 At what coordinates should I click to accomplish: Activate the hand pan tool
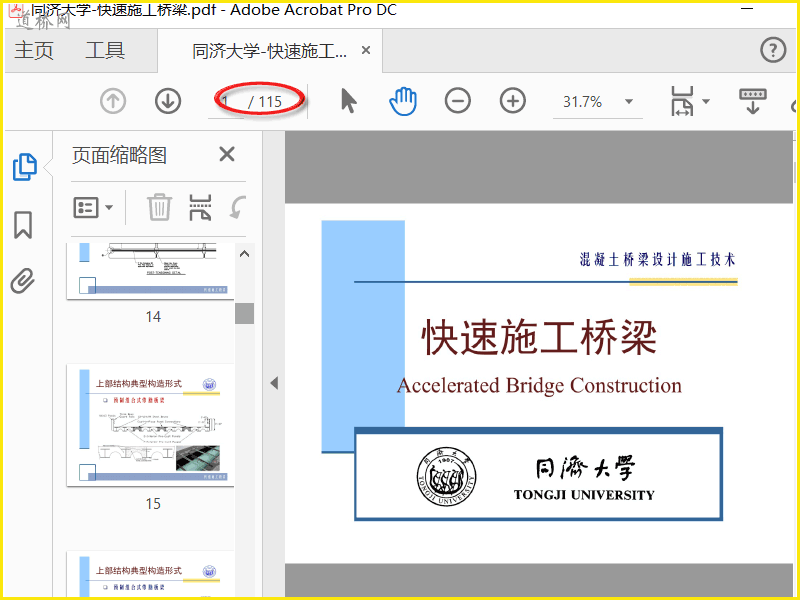(x=403, y=101)
